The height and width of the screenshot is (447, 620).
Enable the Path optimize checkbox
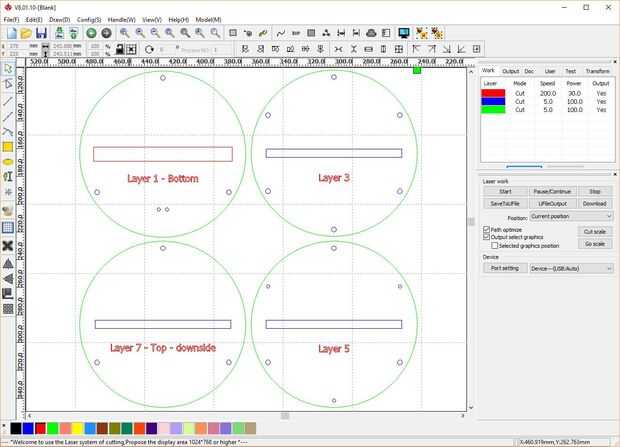coord(487,229)
